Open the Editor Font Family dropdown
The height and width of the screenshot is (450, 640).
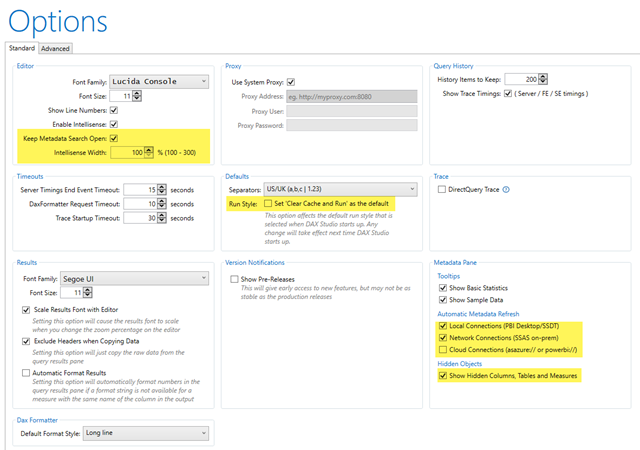pyautogui.click(x=159, y=82)
